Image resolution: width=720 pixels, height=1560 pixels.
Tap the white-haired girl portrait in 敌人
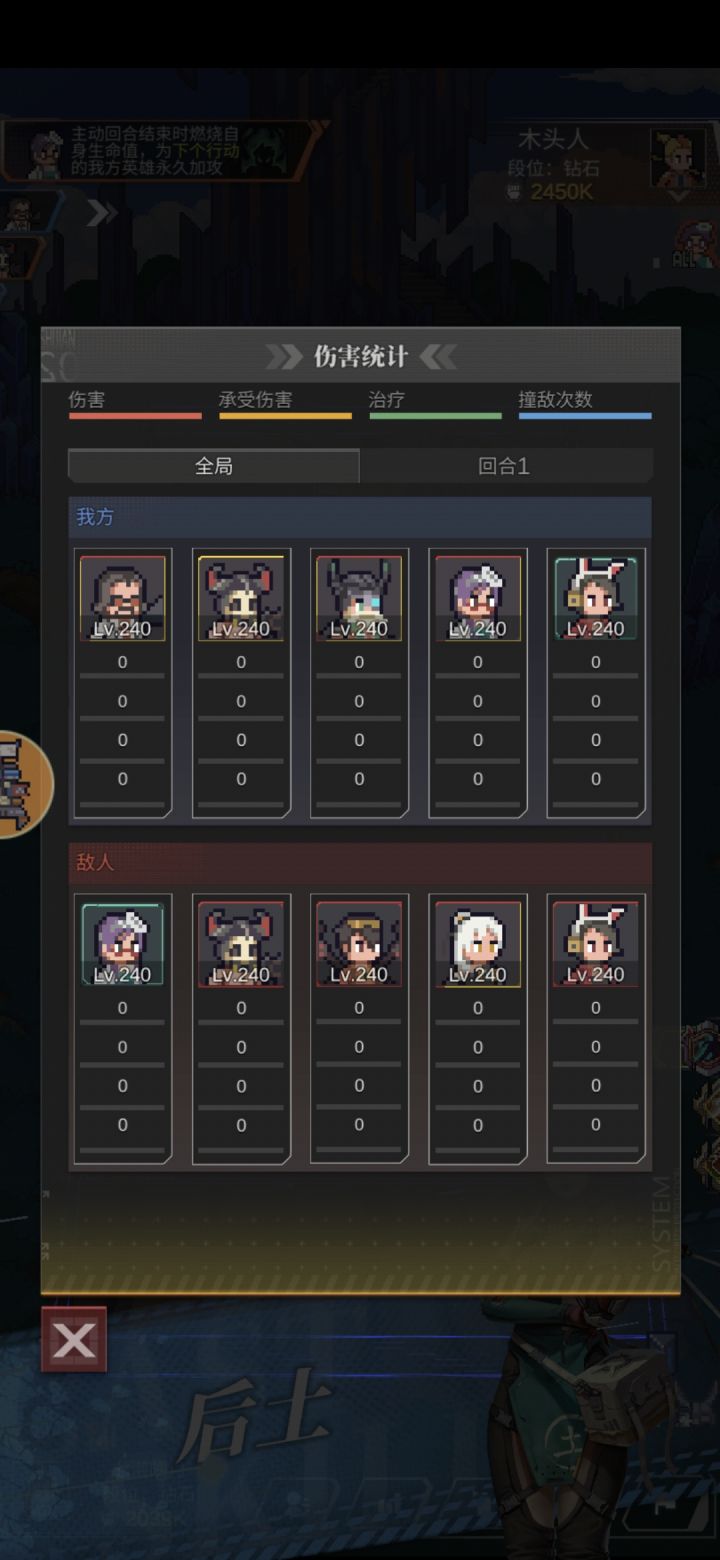(x=477, y=944)
